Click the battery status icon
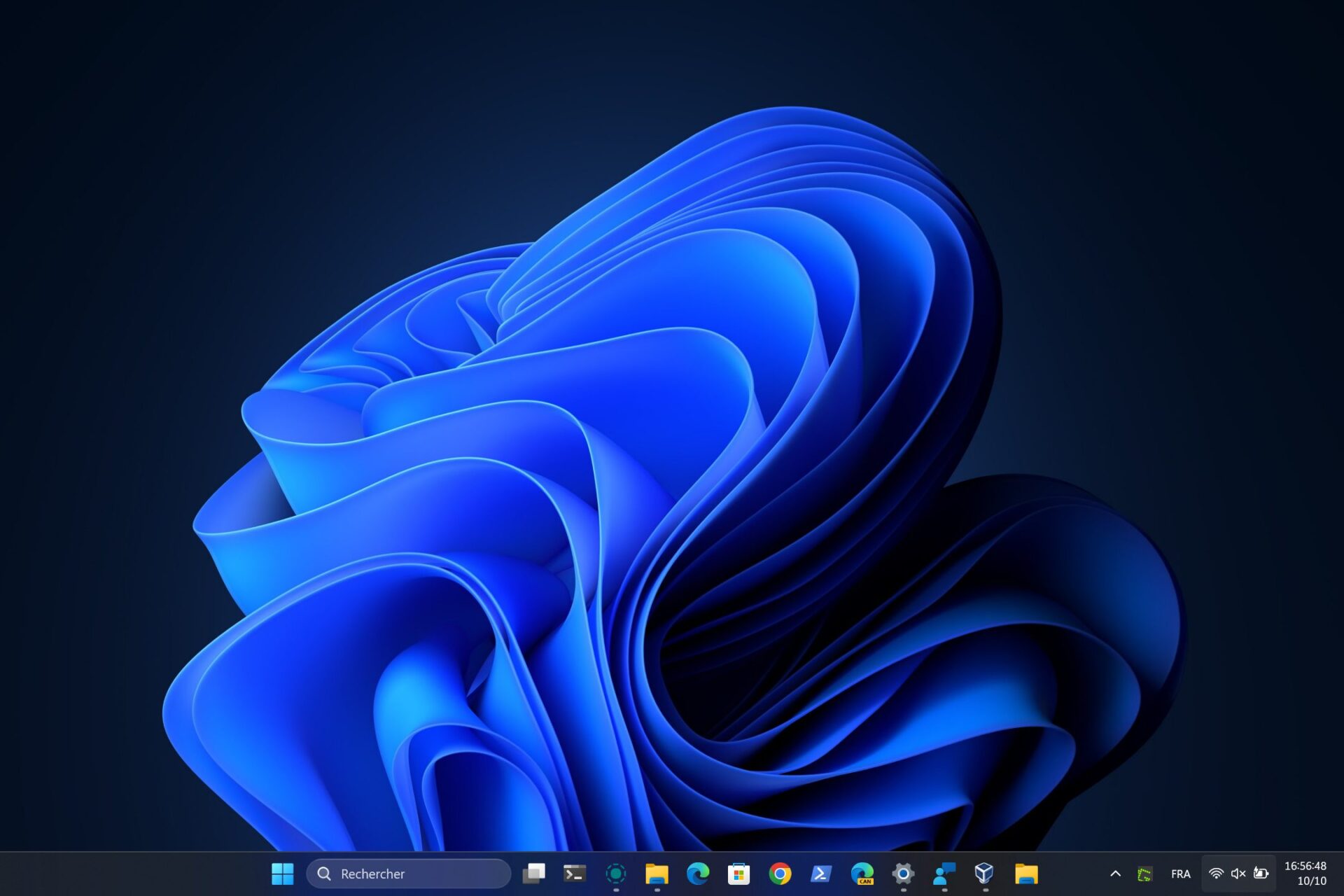 click(x=1261, y=873)
